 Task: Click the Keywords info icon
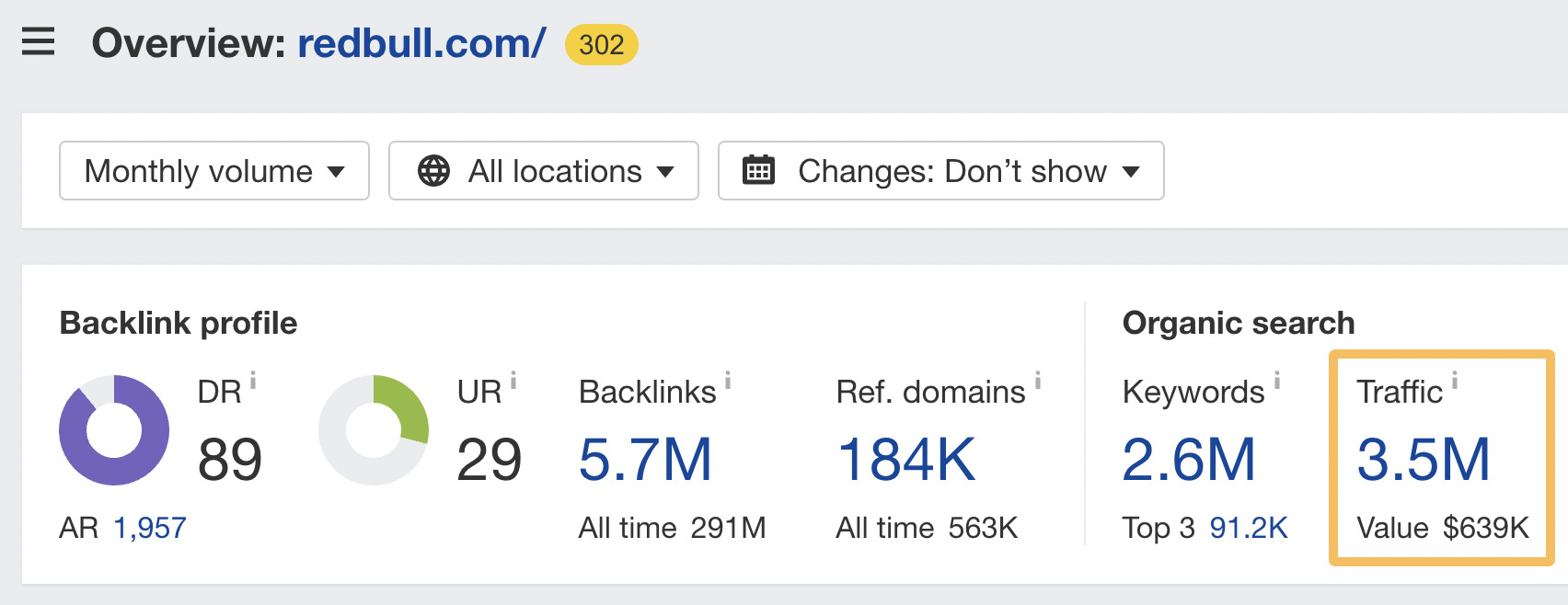(1276, 379)
